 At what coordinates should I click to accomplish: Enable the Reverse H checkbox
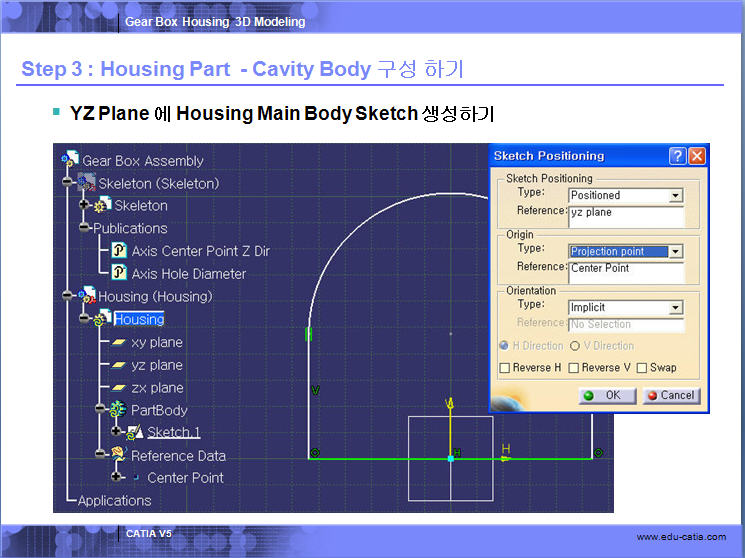[506, 368]
